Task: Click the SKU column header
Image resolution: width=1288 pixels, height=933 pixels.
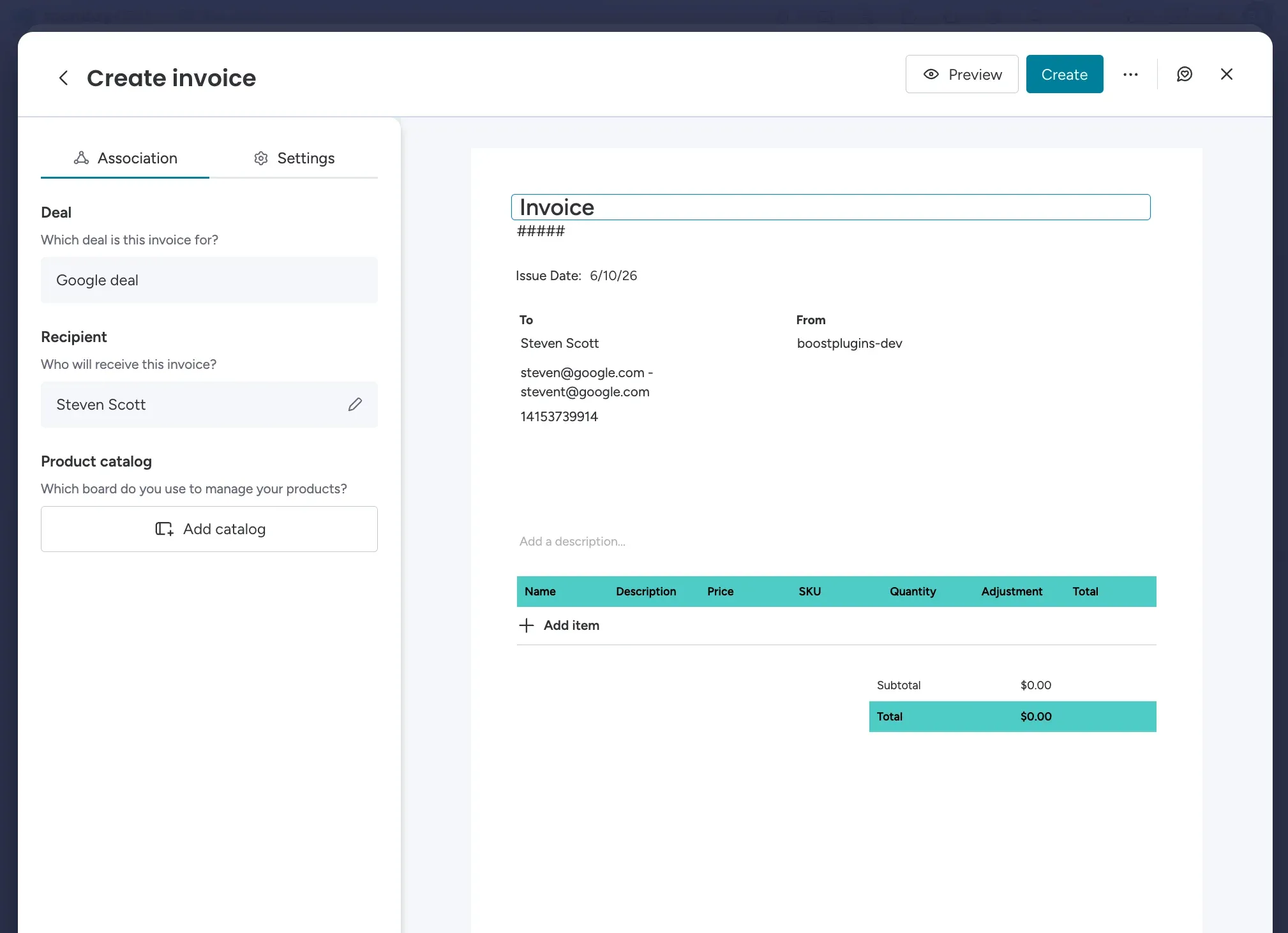Action: coord(809,592)
